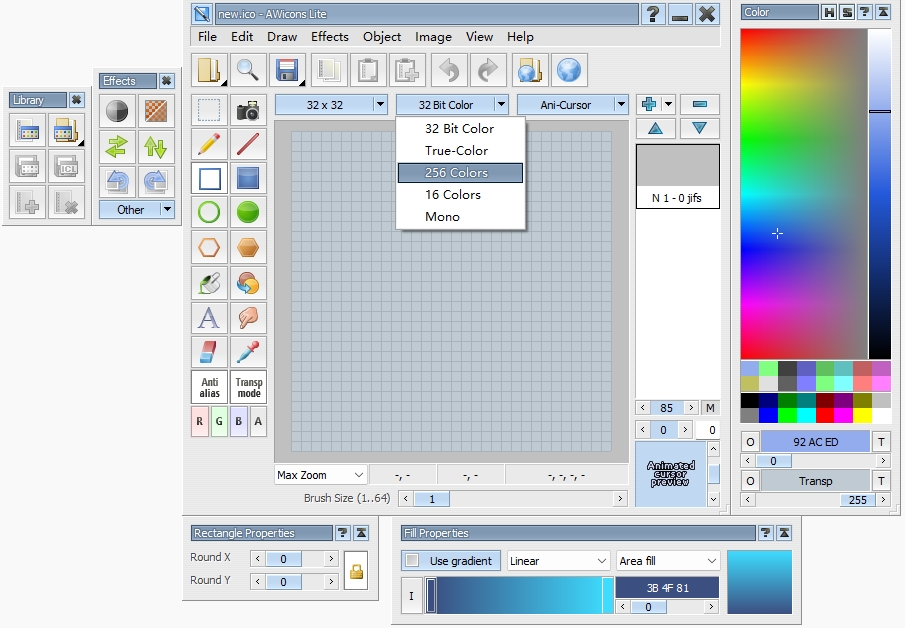Expand the Max Zoom combo box
The image size is (905, 628).
click(320, 475)
